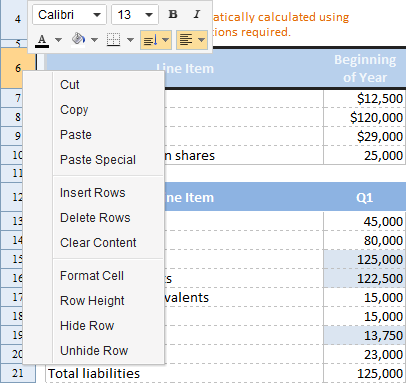
Task: Select row header 6
Action: (18, 68)
